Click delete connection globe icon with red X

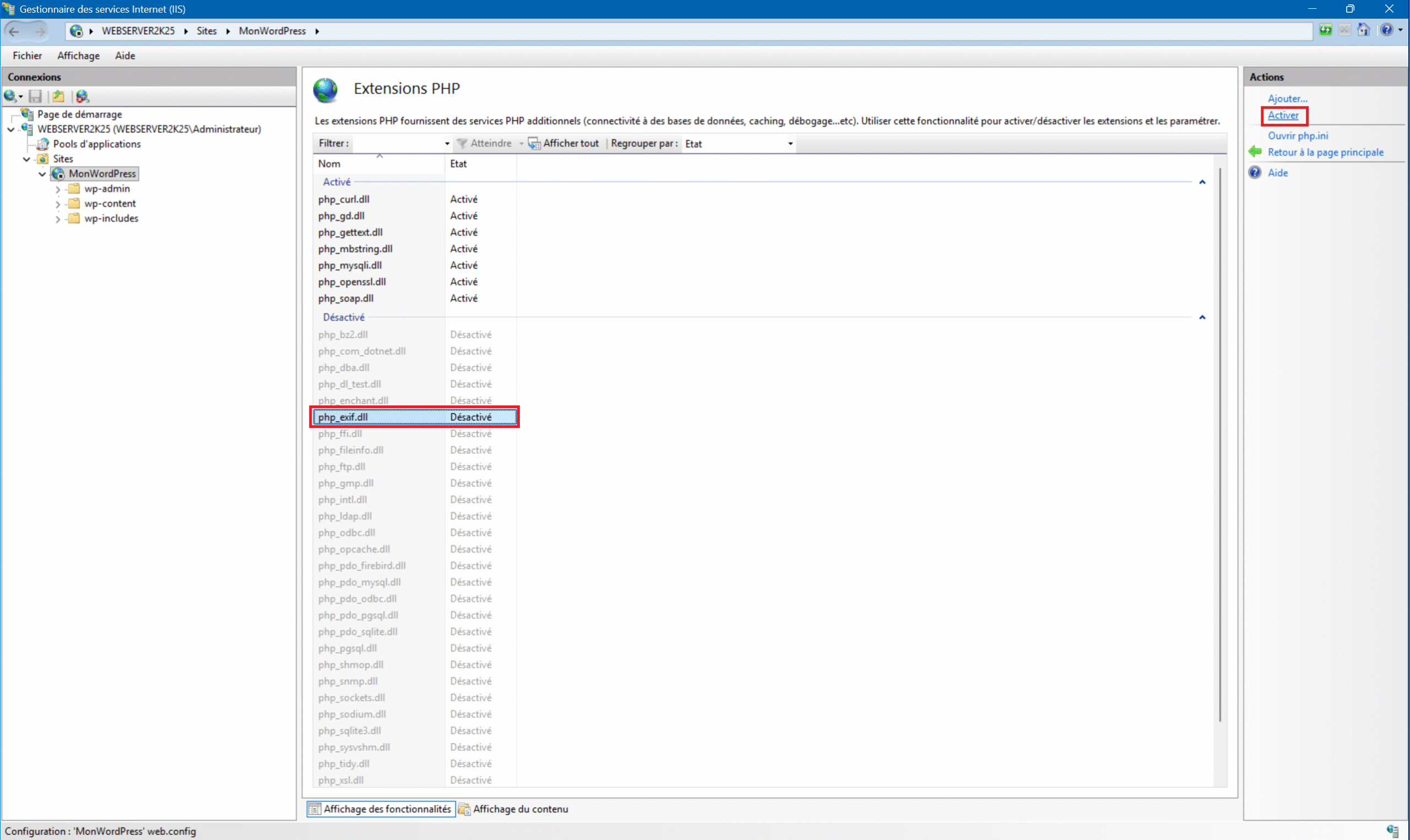coord(83,96)
